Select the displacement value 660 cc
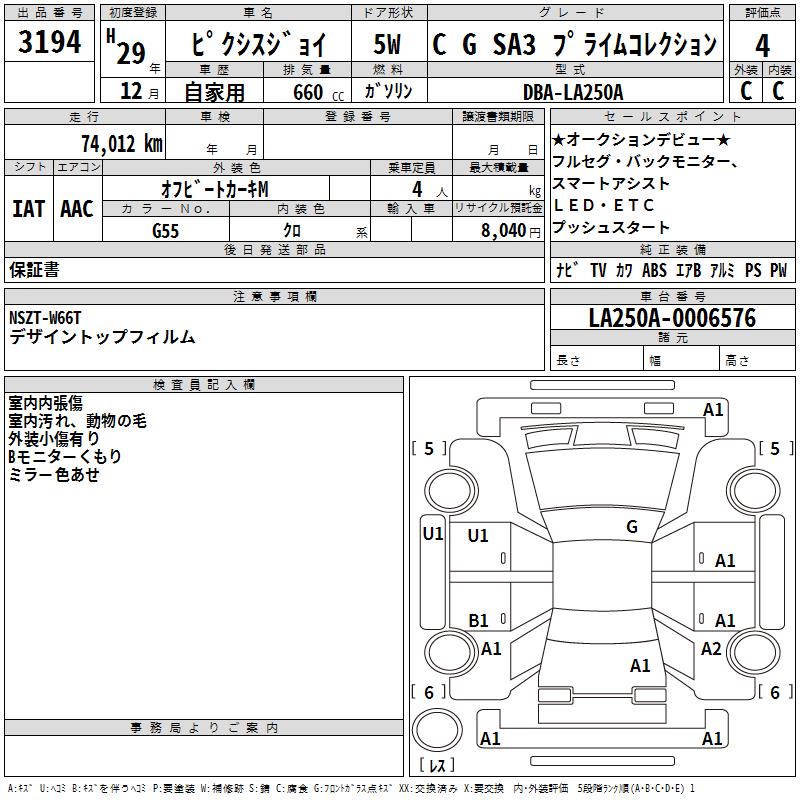800x800 pixels. pyautogui.click(x=318, y=92)
